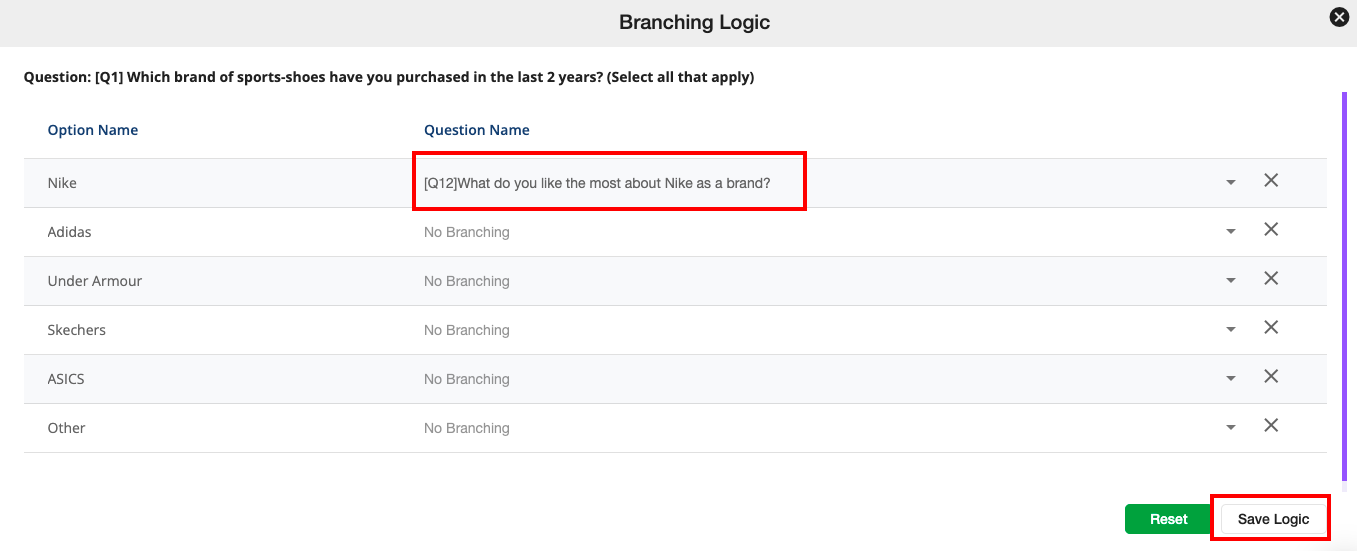Click the Other option label
Screen dimensions: 1357x551
tap(67, 428)
